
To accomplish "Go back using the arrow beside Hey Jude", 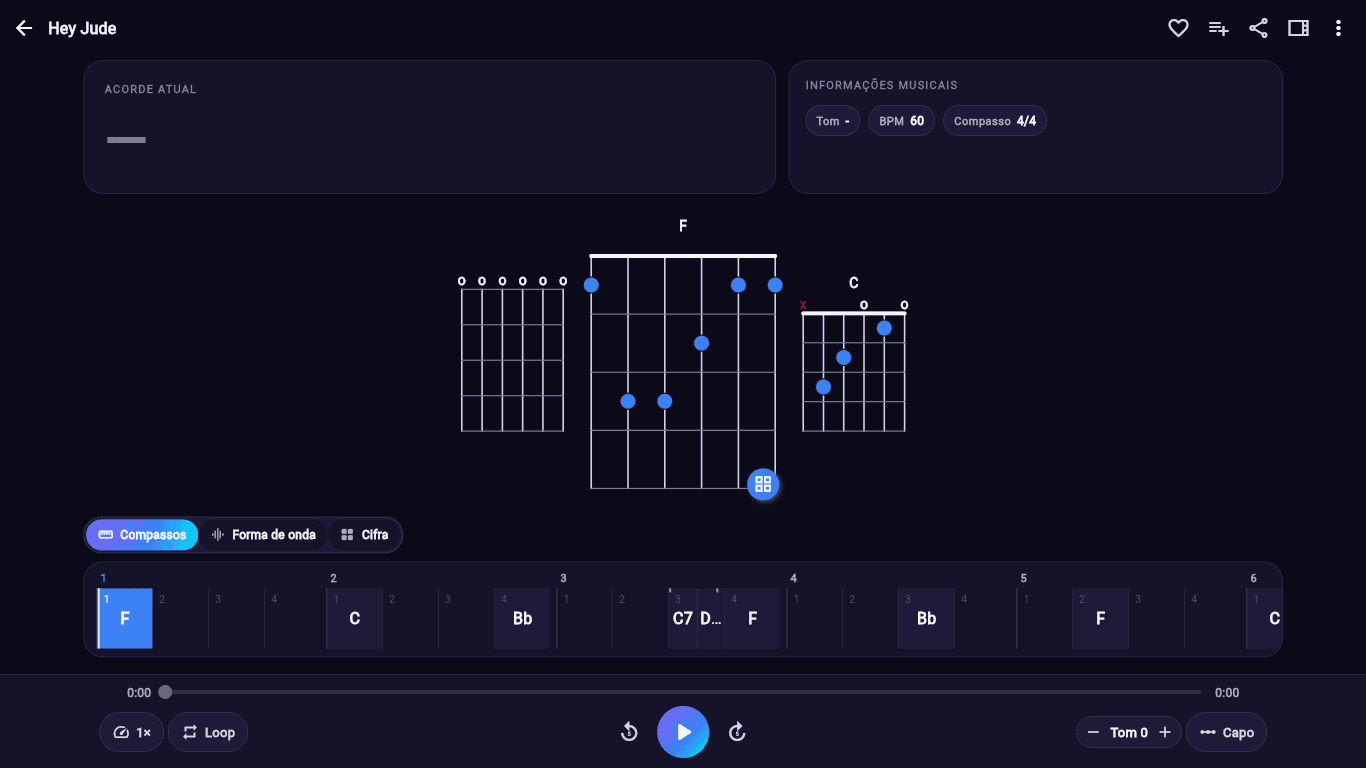I will (24, 28).
